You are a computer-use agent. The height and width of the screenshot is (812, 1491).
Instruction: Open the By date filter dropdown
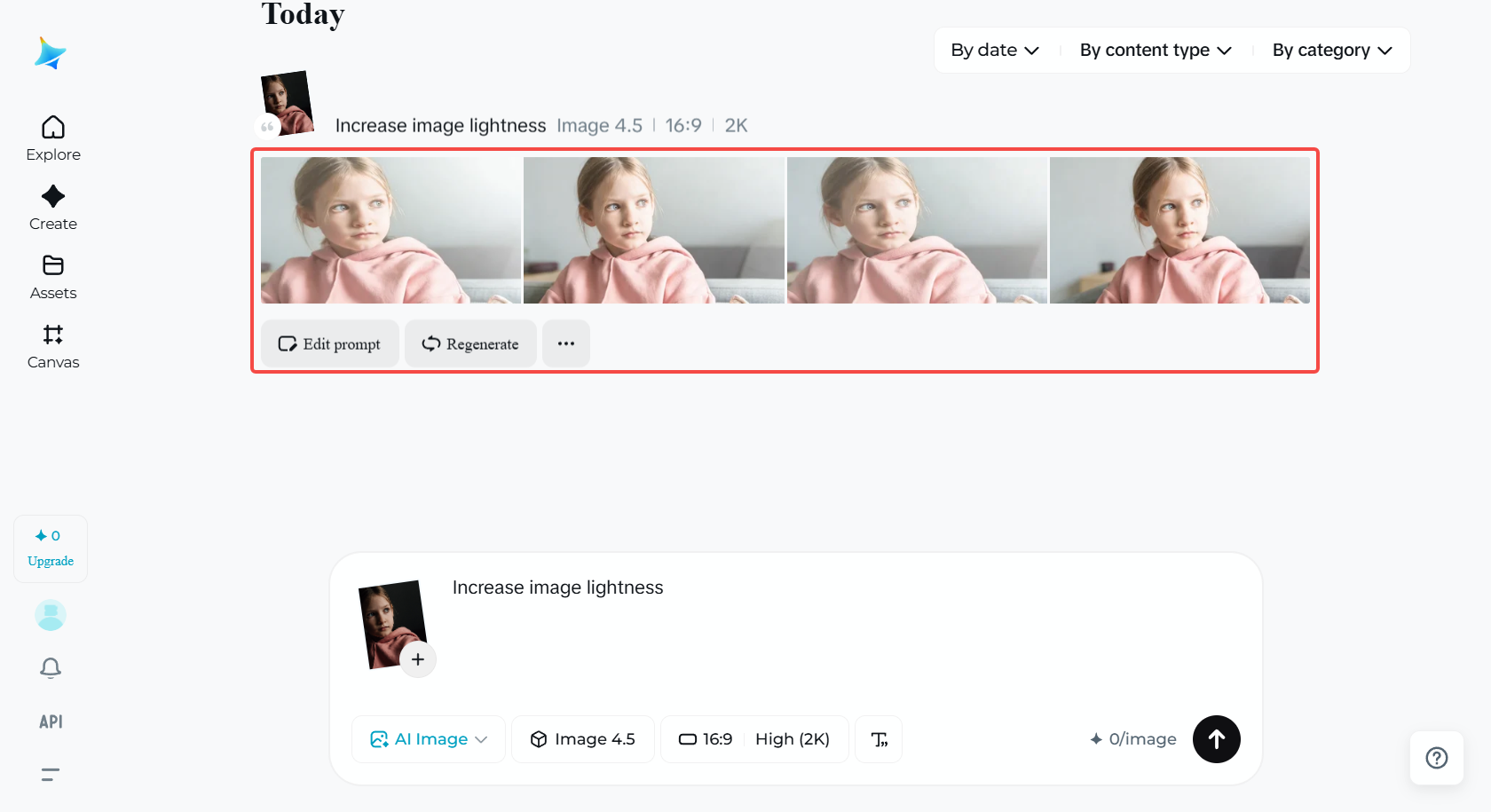point(995,51)
